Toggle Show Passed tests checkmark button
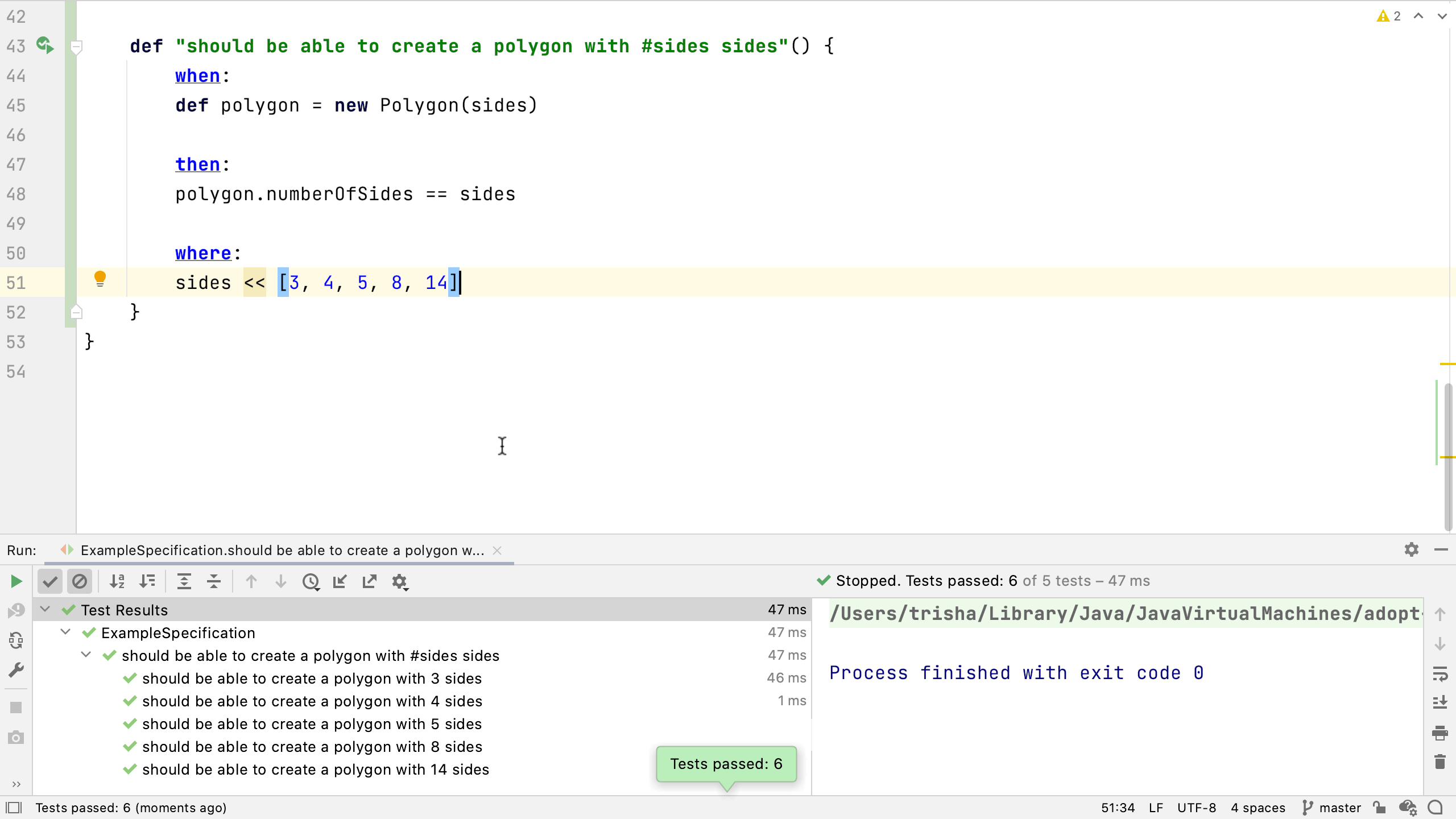The image size is (1456, 819). click(50, 581)
